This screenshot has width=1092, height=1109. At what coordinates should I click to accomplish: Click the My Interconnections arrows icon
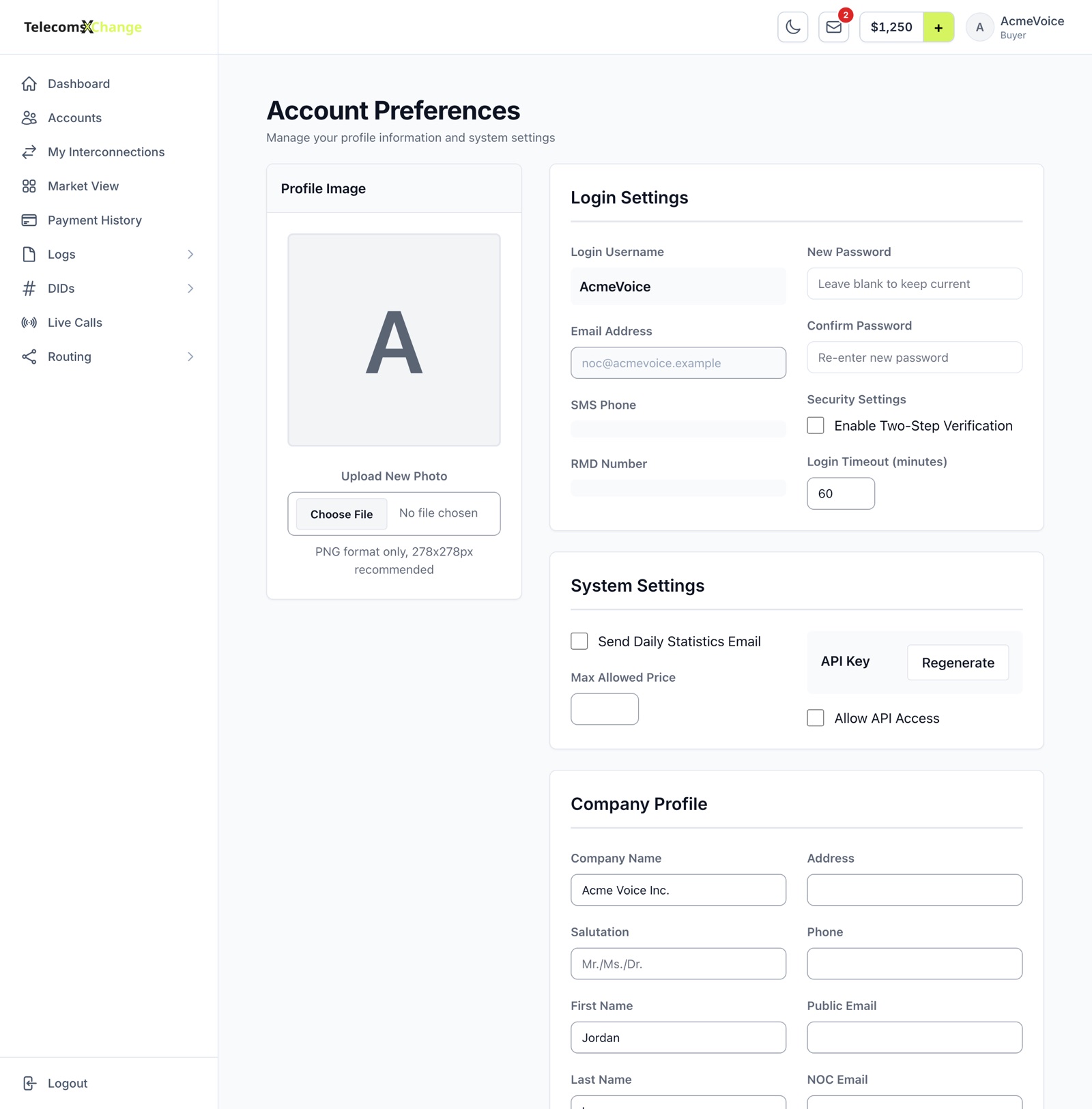[x=29, y=152]
